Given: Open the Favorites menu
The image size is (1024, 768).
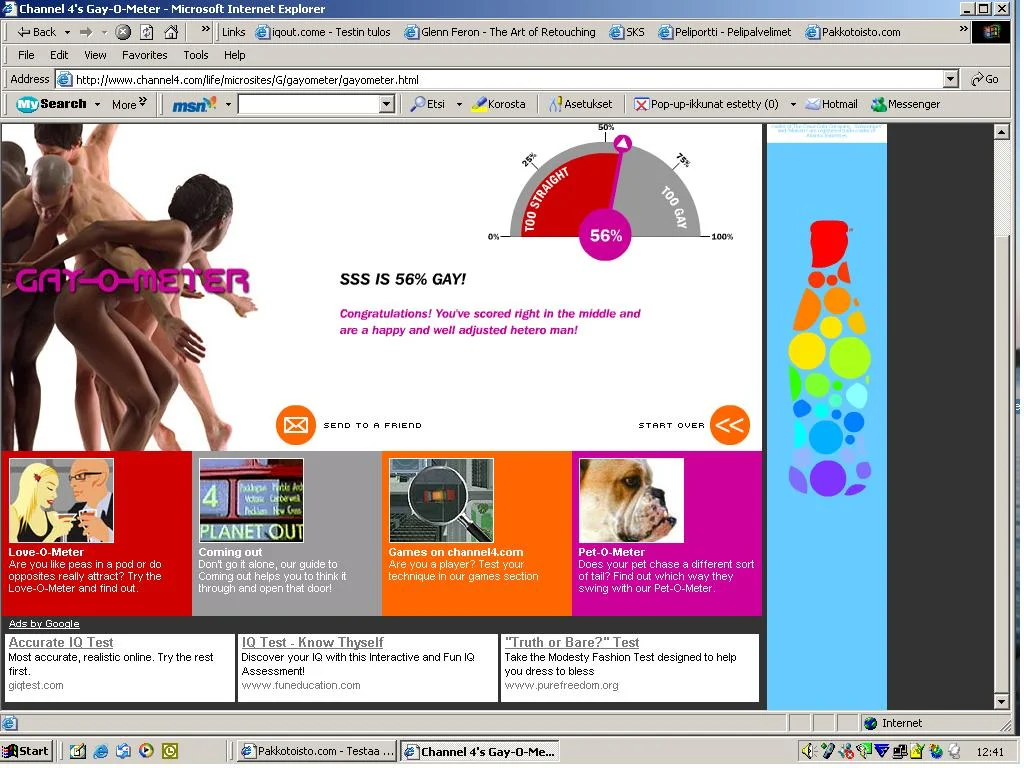Looking at the screenshot, I should click(x=145, y=55).
